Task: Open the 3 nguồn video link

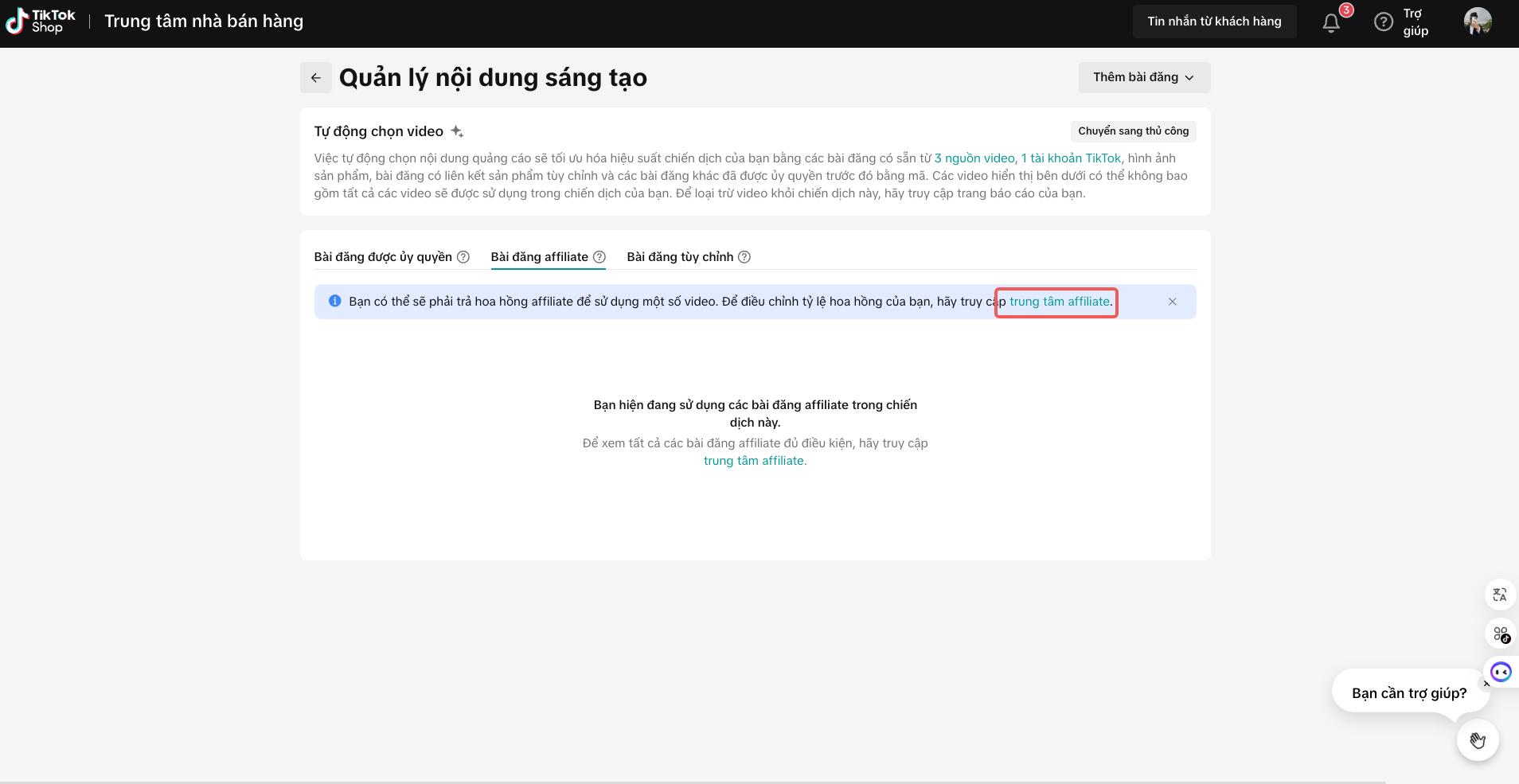Action: [974, 158]
